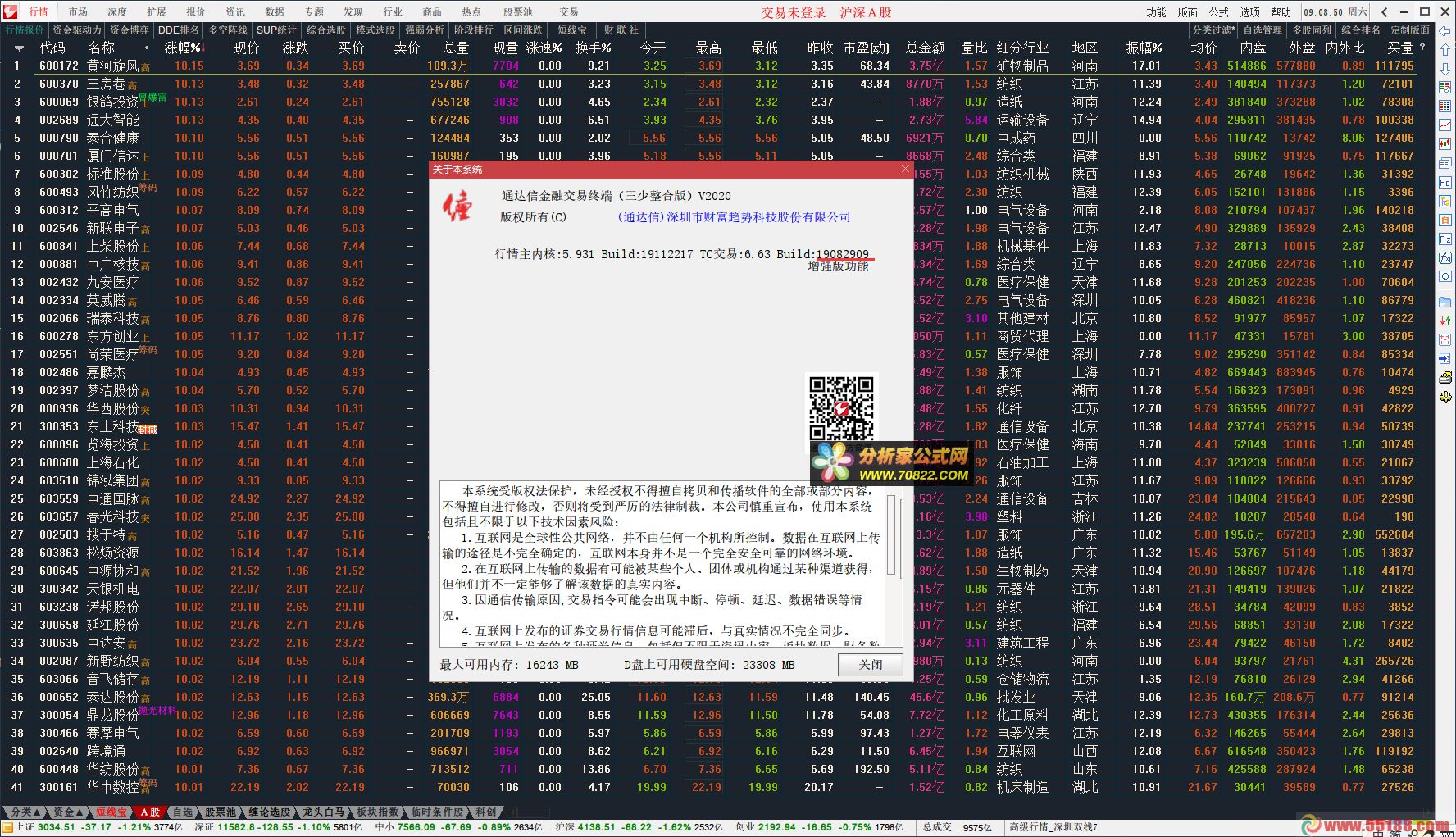Image resolution: width=1456 pixels, height=837 pixels.
Task: Select the 自选 bottom tab
Action: point(182,812)
